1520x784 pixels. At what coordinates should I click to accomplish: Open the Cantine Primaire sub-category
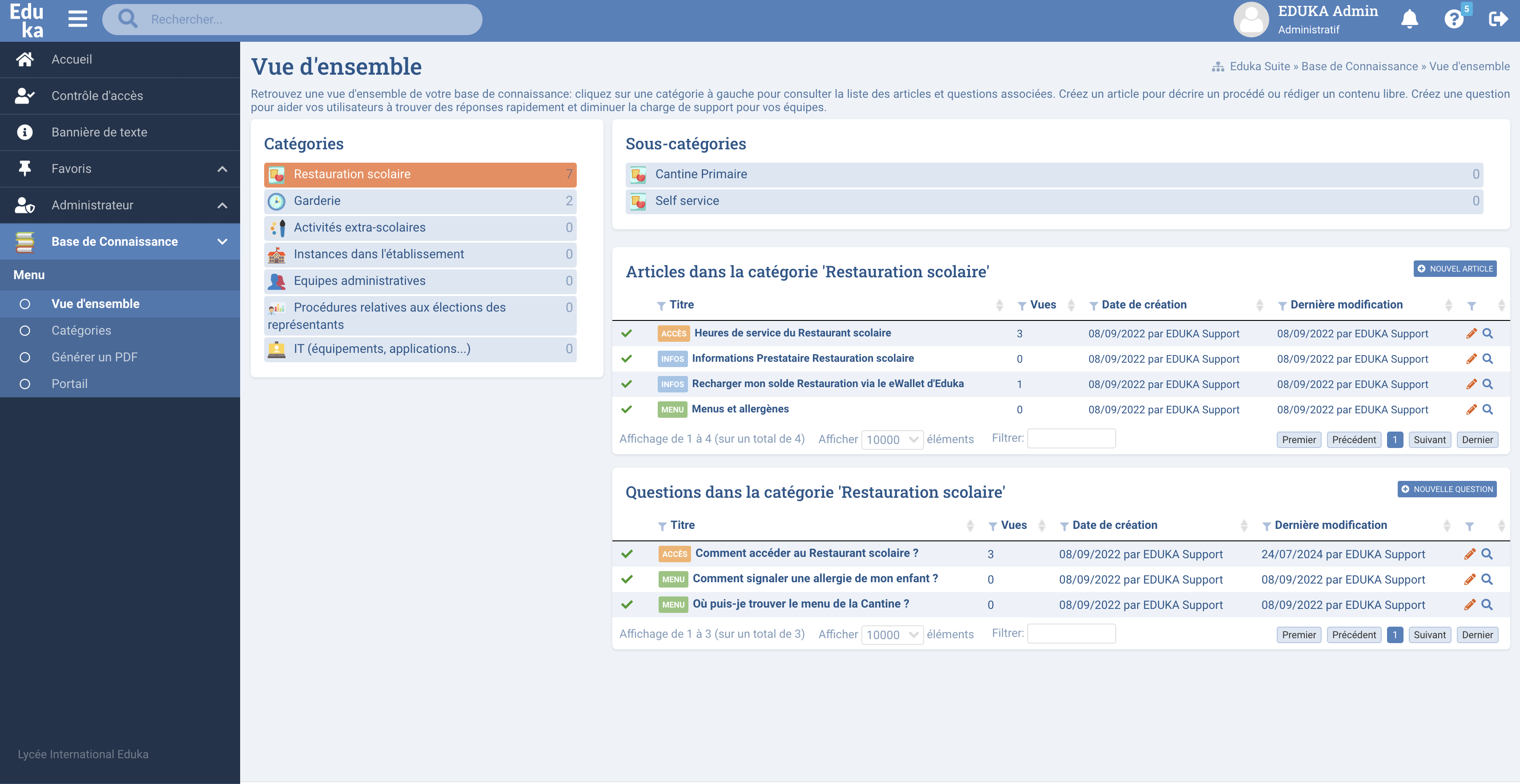1054,175
